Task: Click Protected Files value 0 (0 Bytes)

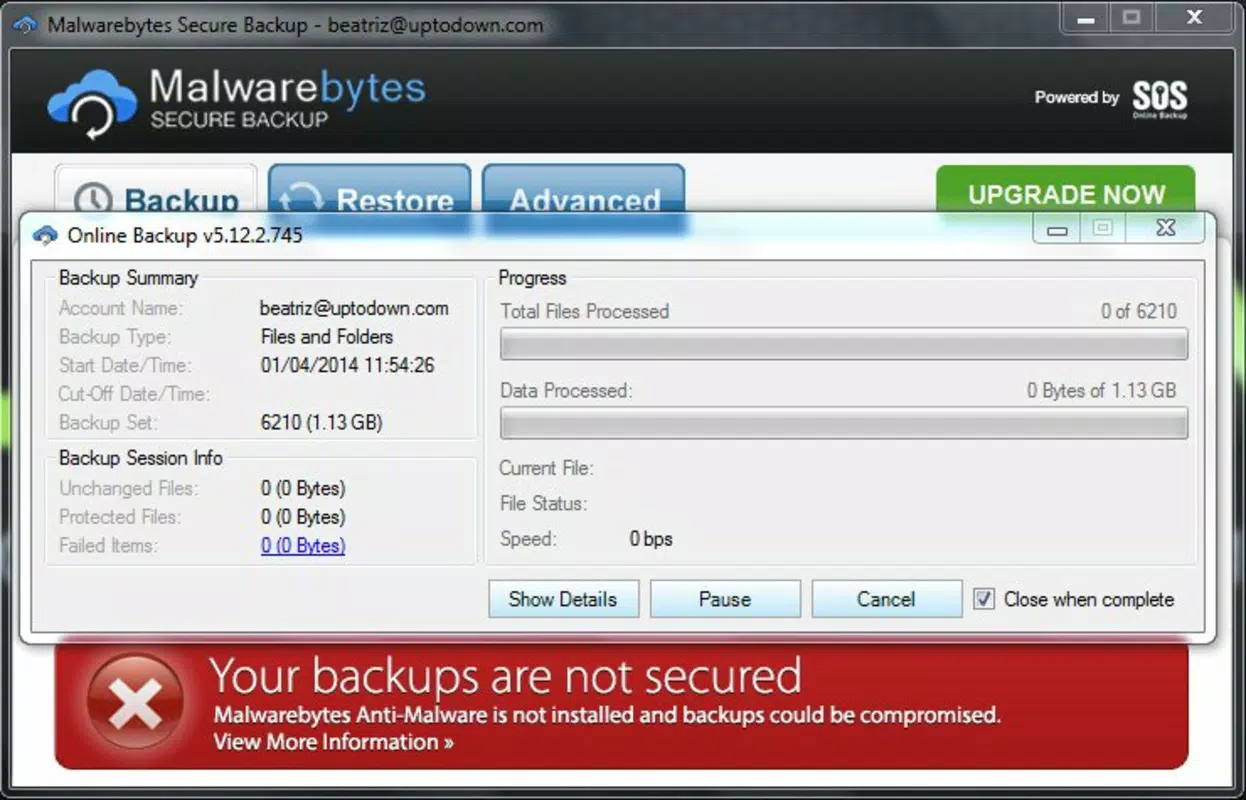Action: point(303,517)
